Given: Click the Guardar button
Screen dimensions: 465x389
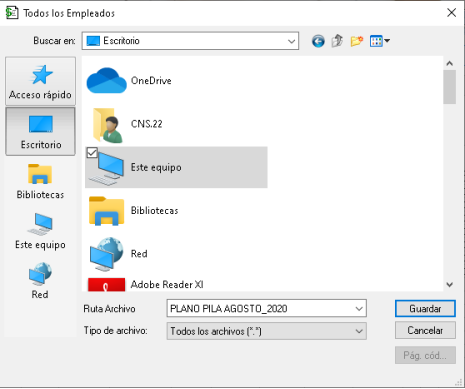Looking at the screenshot, I should [x=425, y=309].
